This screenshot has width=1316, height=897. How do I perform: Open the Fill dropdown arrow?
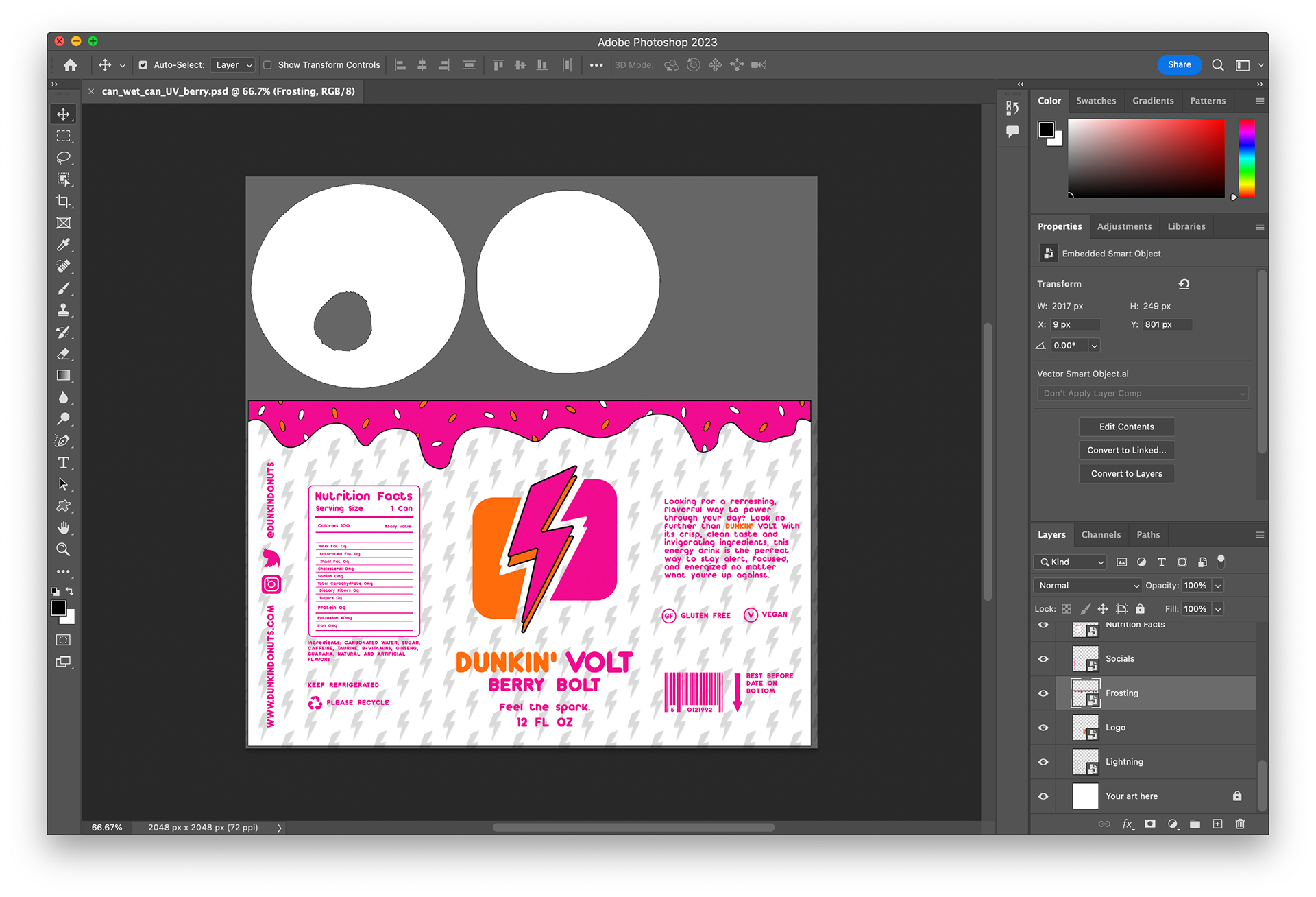click(x=1218, y=609)
